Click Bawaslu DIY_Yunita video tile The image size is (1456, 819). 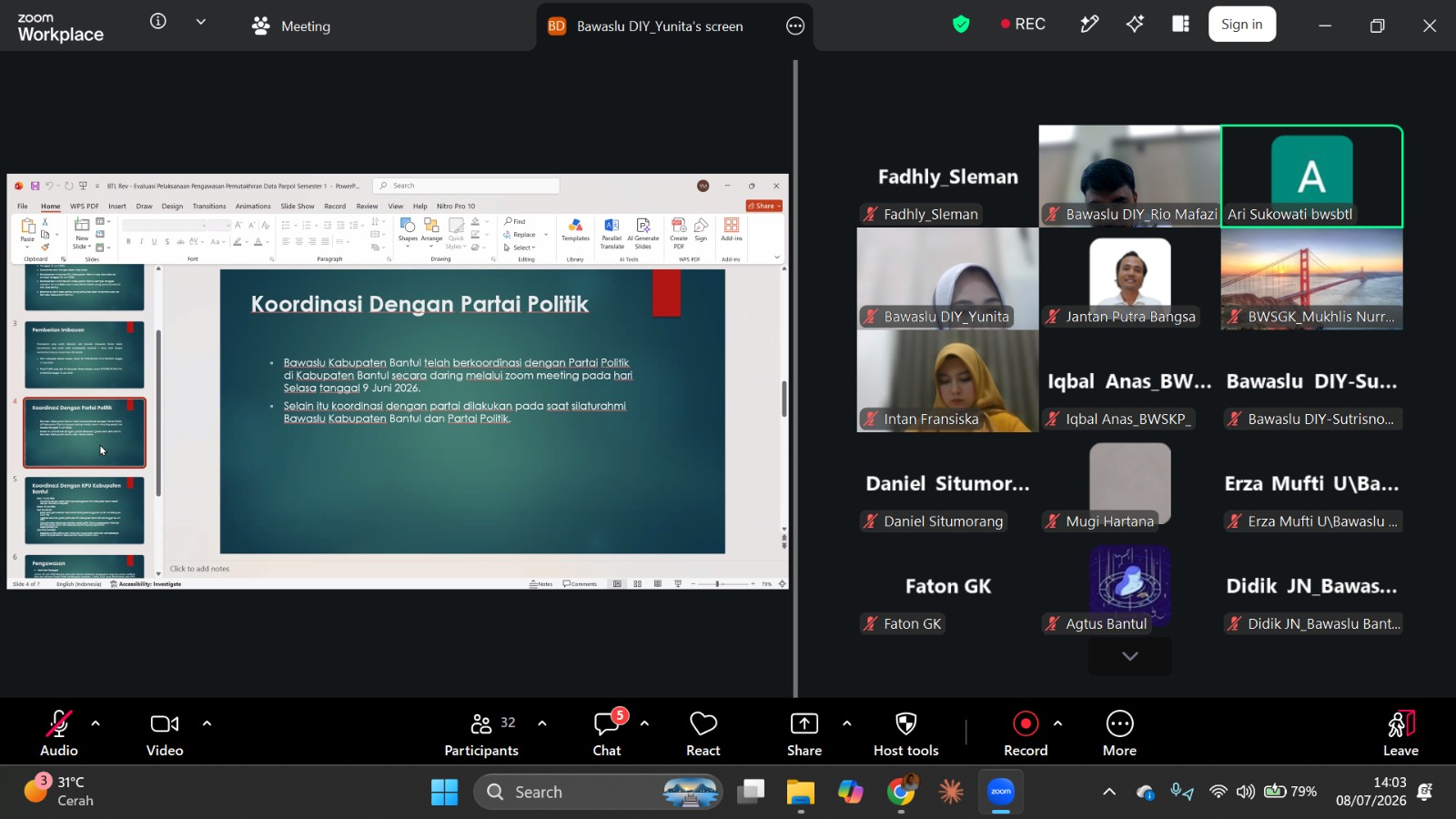[x=948, y=278]
